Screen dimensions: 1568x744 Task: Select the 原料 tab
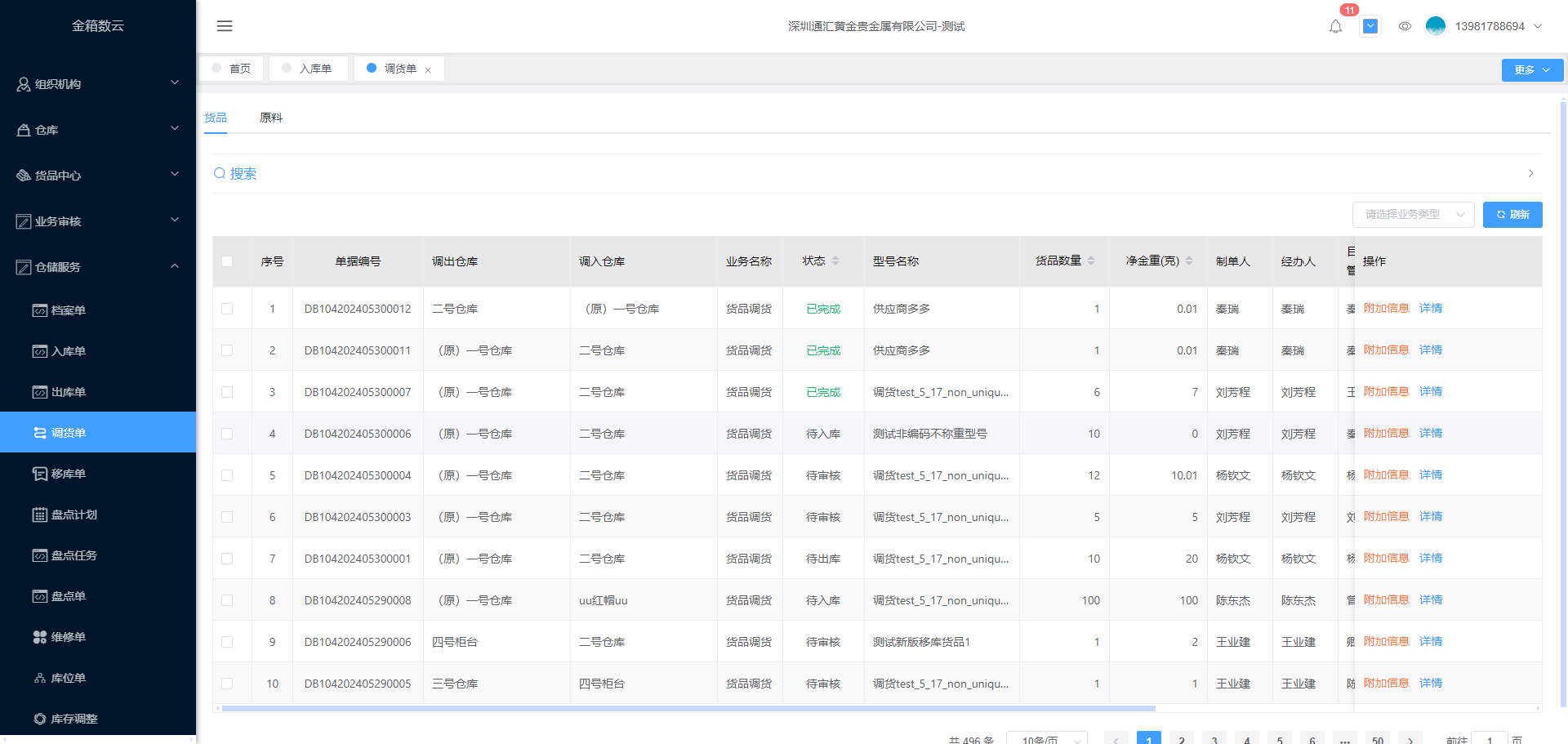pos(271,118)
